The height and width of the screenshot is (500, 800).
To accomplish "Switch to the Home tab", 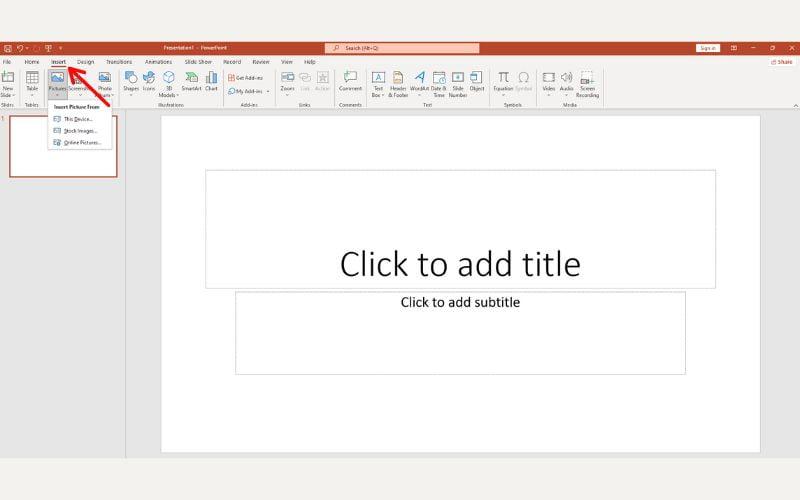I will 32,62.
